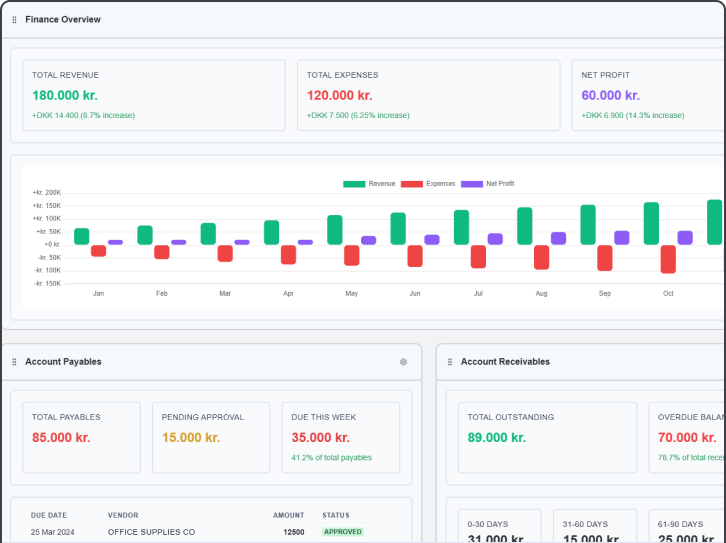Click the Account Receivables drag handle icon
The image size is (726, 543).
pyautogui.click(x=450, y=362)
